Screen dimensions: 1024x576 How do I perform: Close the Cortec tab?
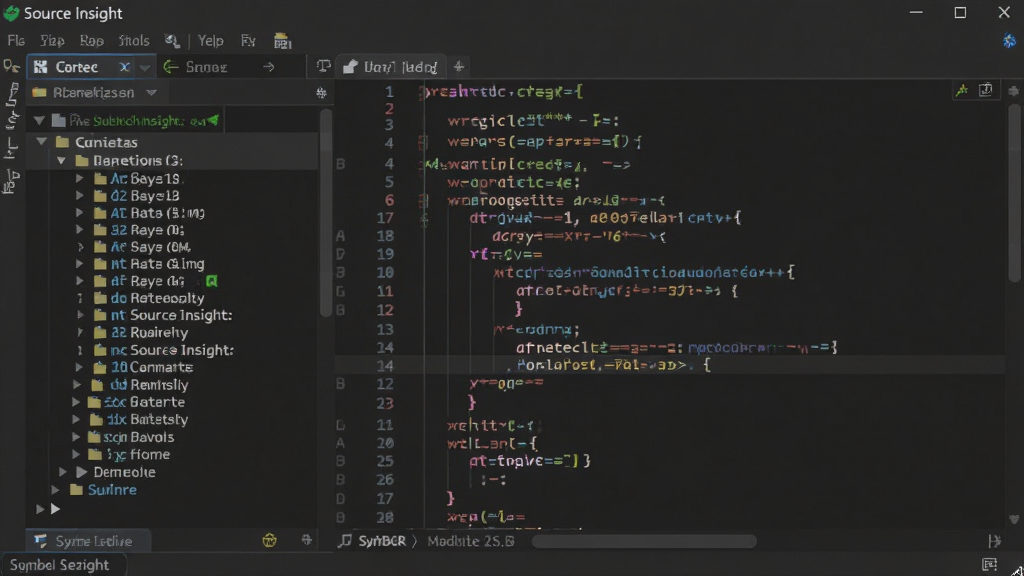point(124,67)
